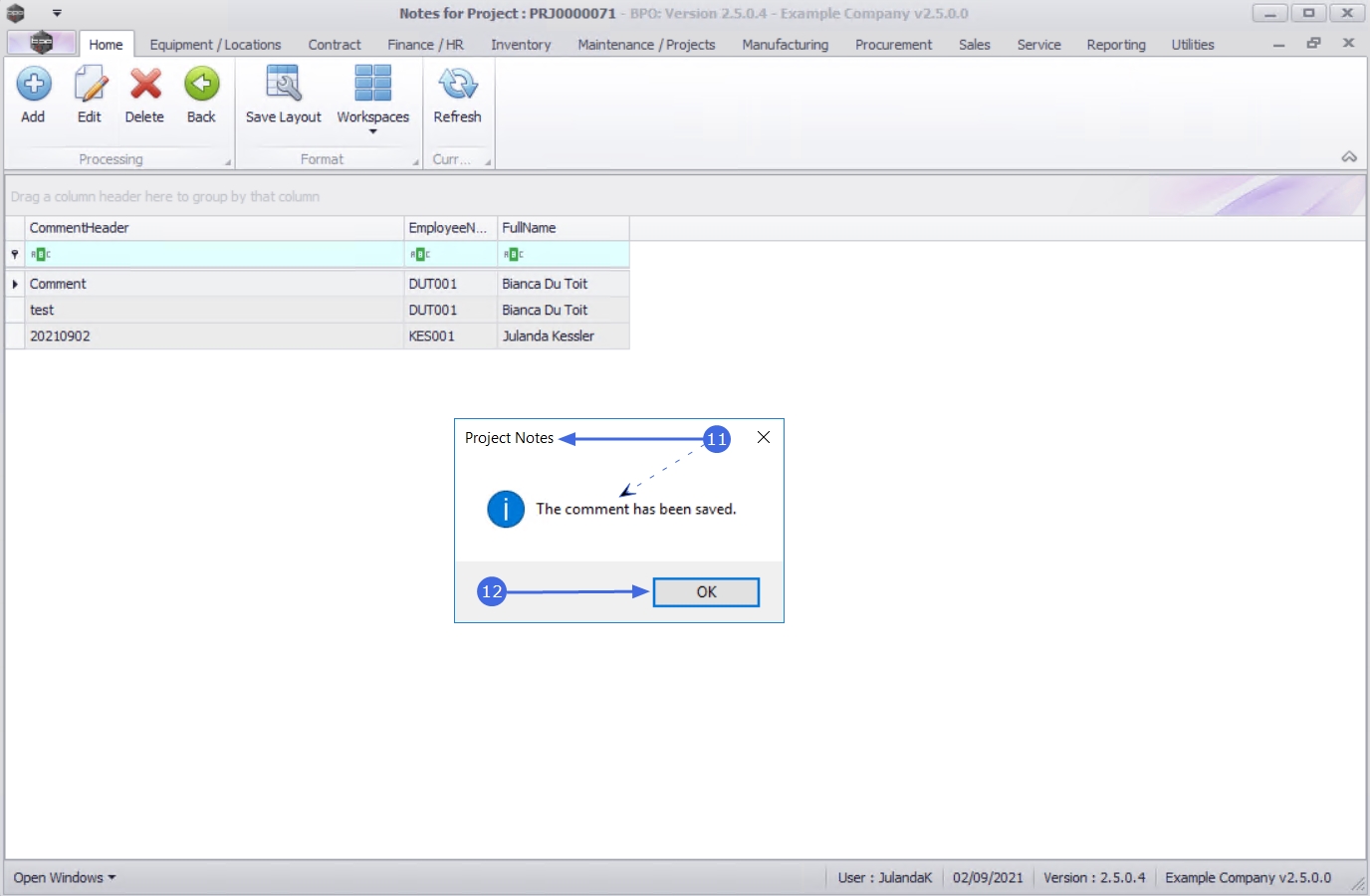Click the green Back arrow icon

tap(201, 85)
